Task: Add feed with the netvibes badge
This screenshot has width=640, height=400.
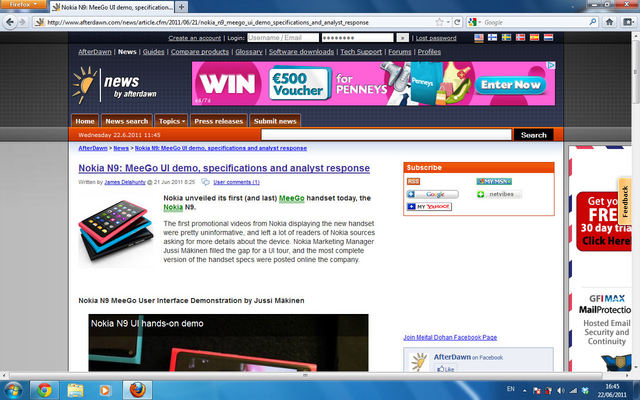Action: tap(499, 194)
